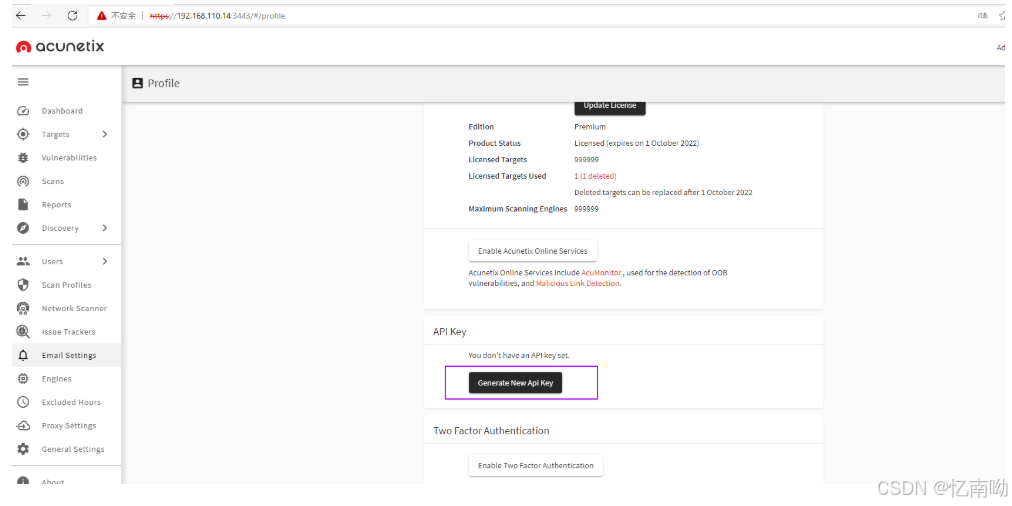Open Engines in sidebar

pyautogui.click(x=66, y=379)
